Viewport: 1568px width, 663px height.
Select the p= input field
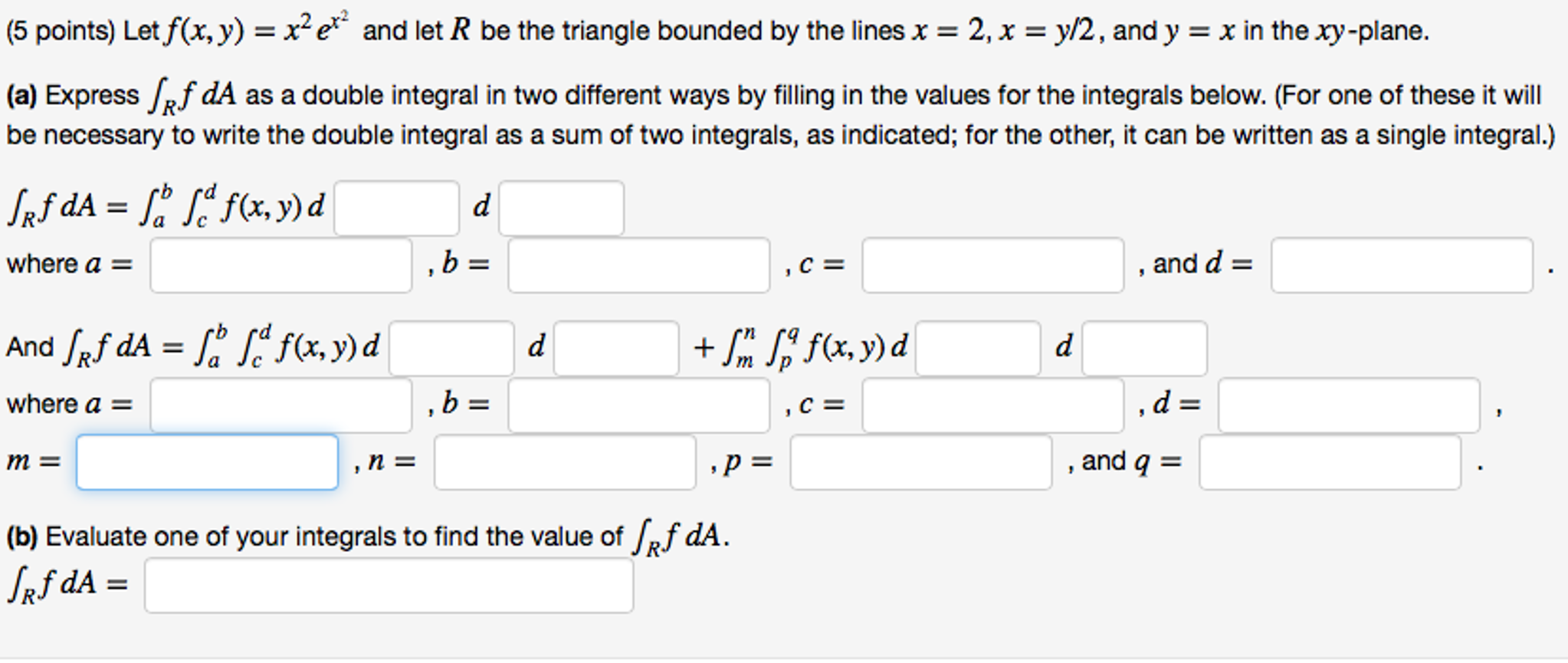coord(920,462)
